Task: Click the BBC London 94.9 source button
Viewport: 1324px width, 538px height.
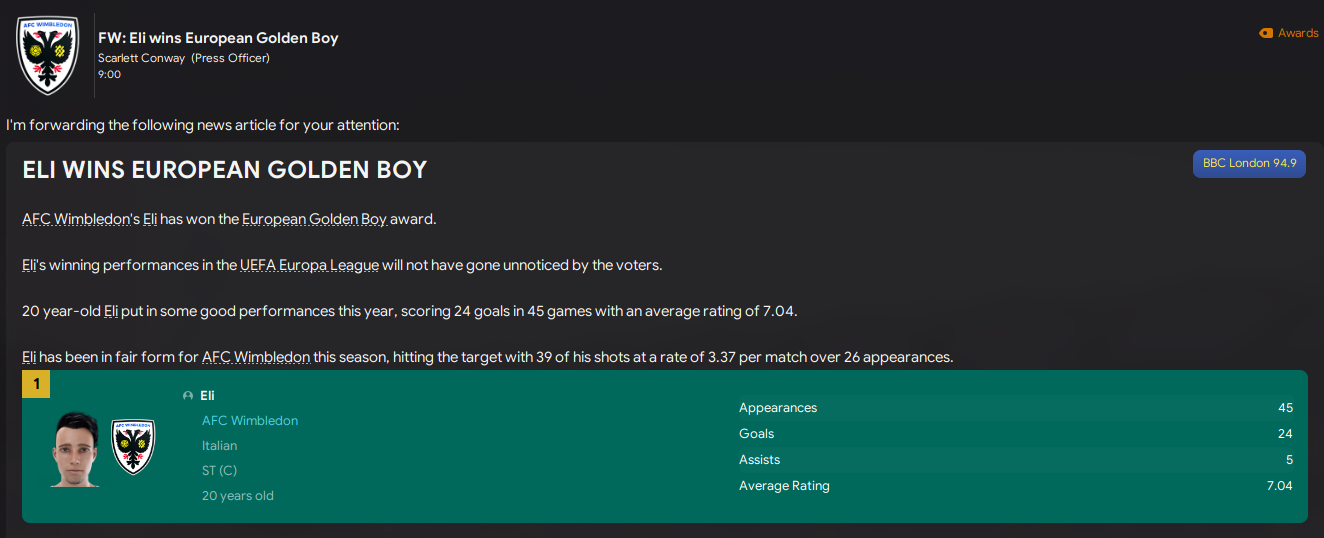Action: coord(1249,163)
